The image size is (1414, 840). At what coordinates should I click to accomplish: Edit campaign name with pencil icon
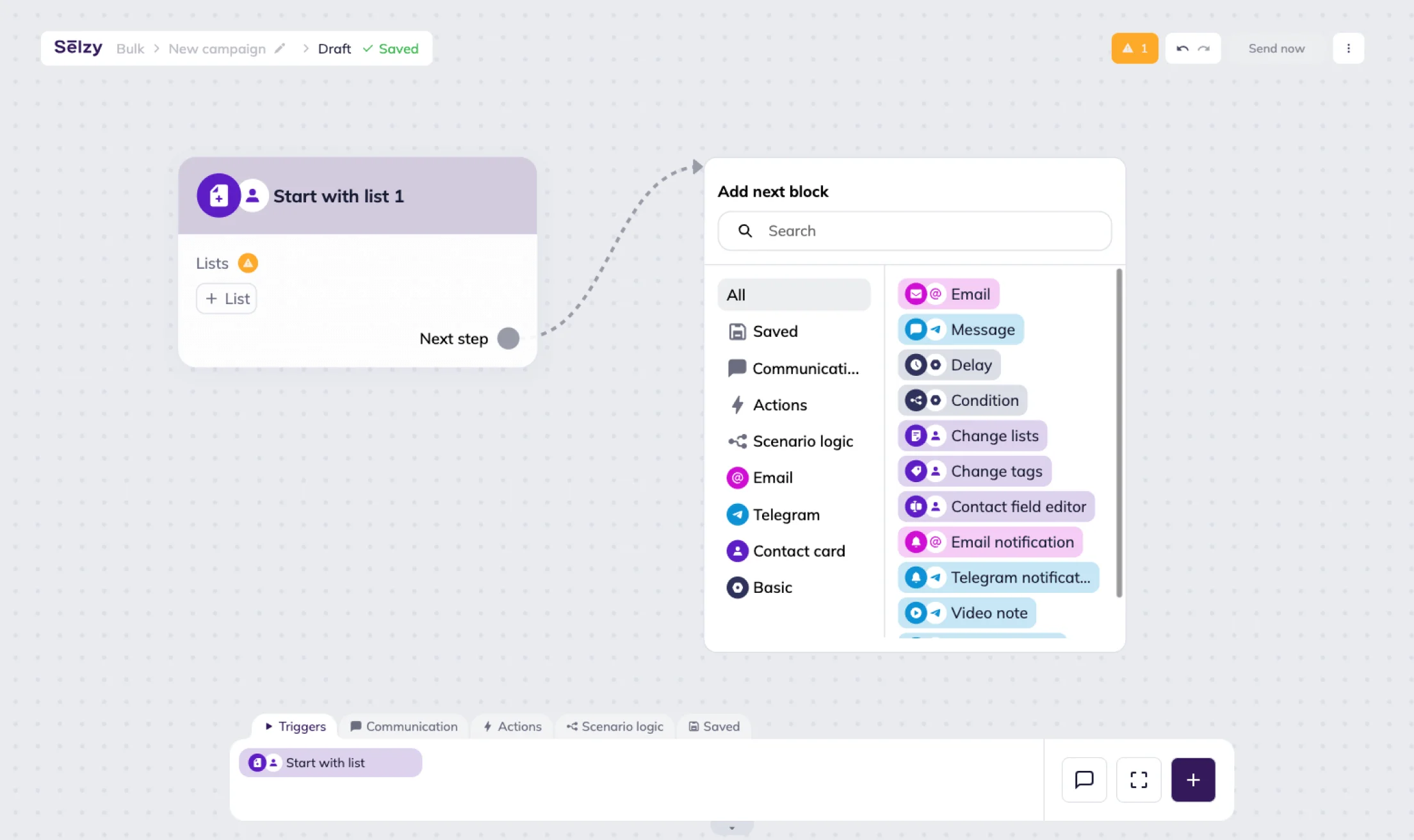click(280, 49)
